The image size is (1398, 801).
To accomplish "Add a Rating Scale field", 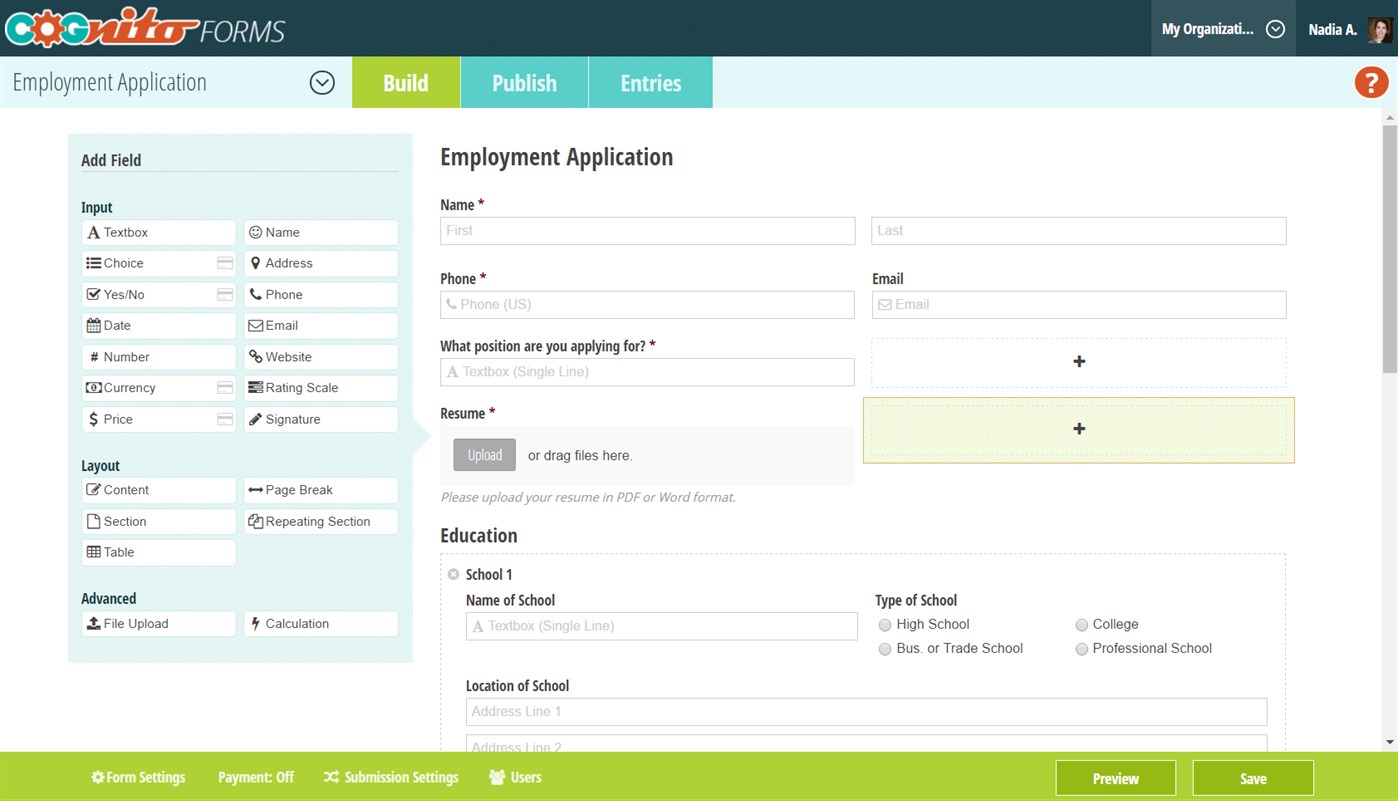I will tap(320, 388).
